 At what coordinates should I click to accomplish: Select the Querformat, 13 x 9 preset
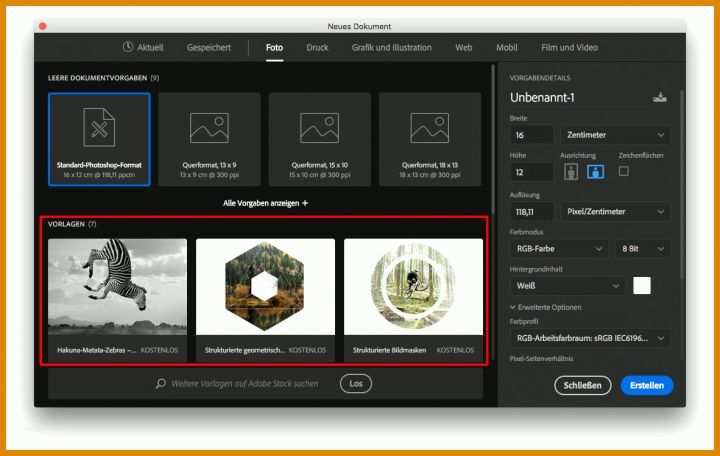(209, 139)
